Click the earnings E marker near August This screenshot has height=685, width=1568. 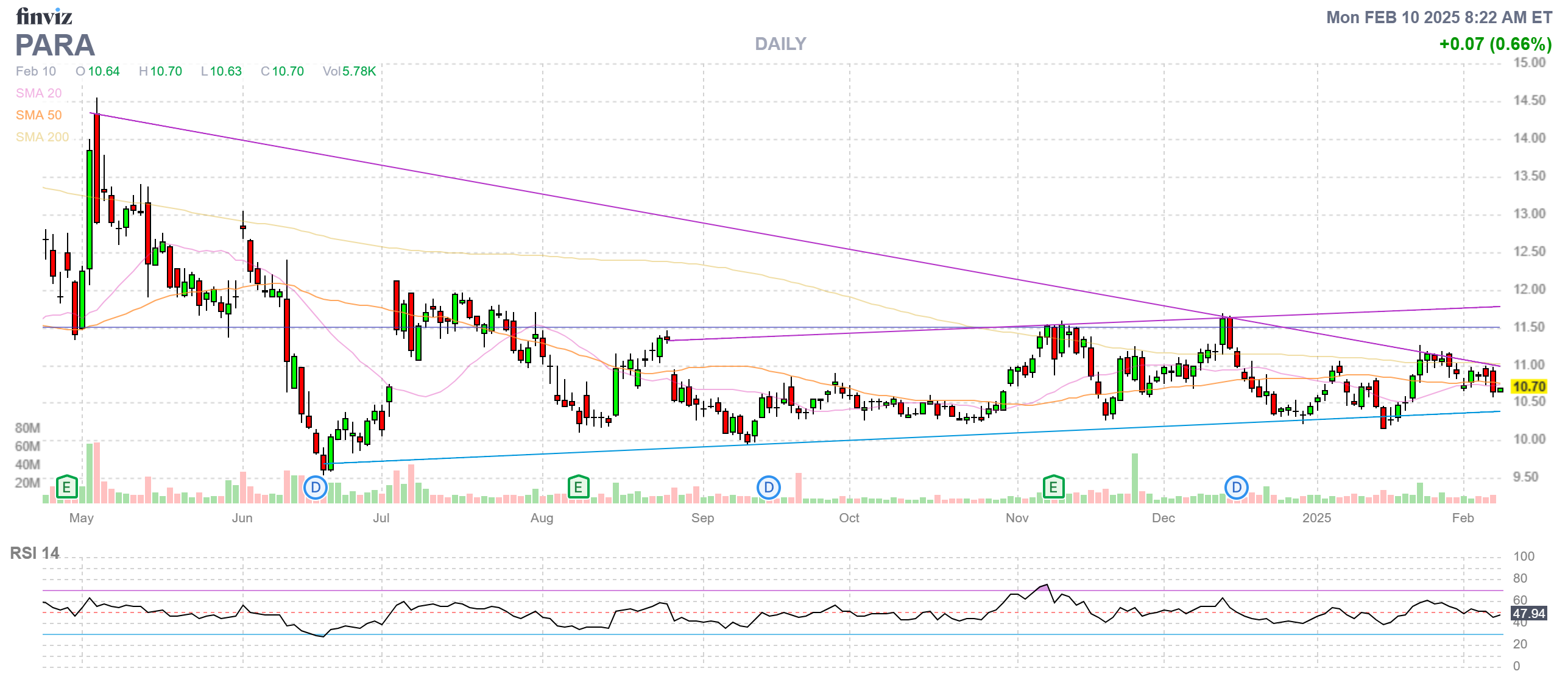point(578,487)
